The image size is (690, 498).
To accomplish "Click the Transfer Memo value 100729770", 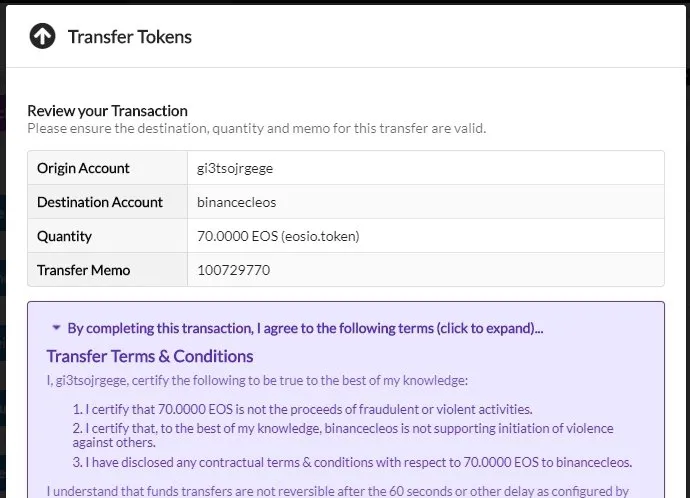I will [233, 270].
